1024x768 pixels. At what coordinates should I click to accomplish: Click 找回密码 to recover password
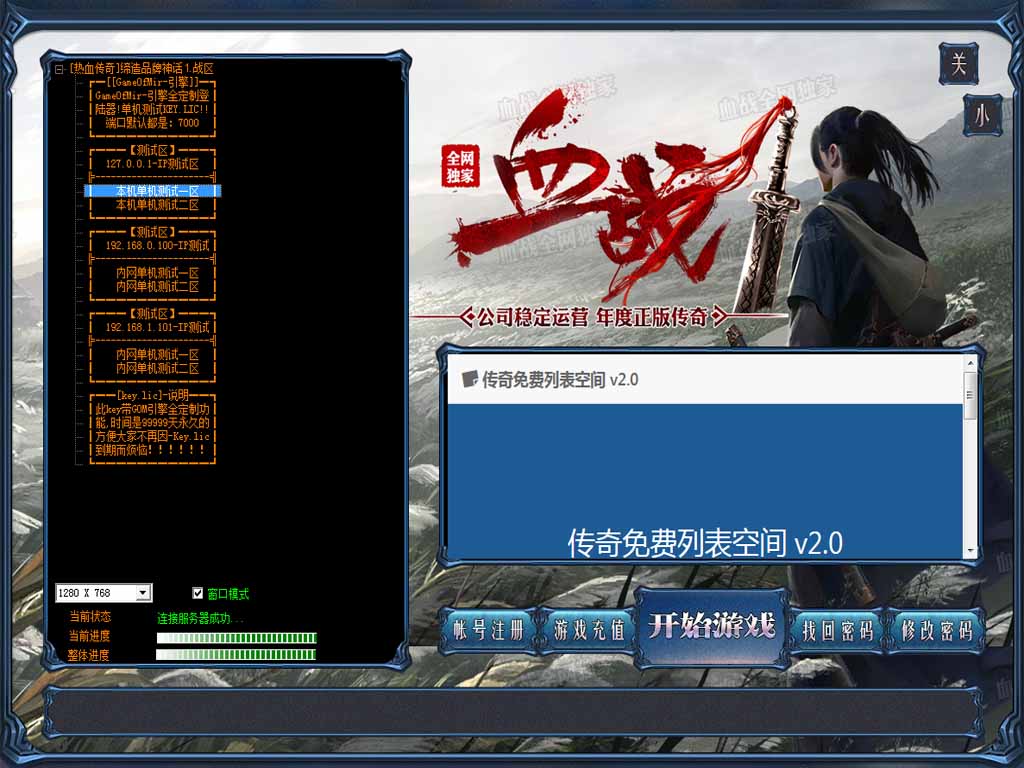click(837, 631)
